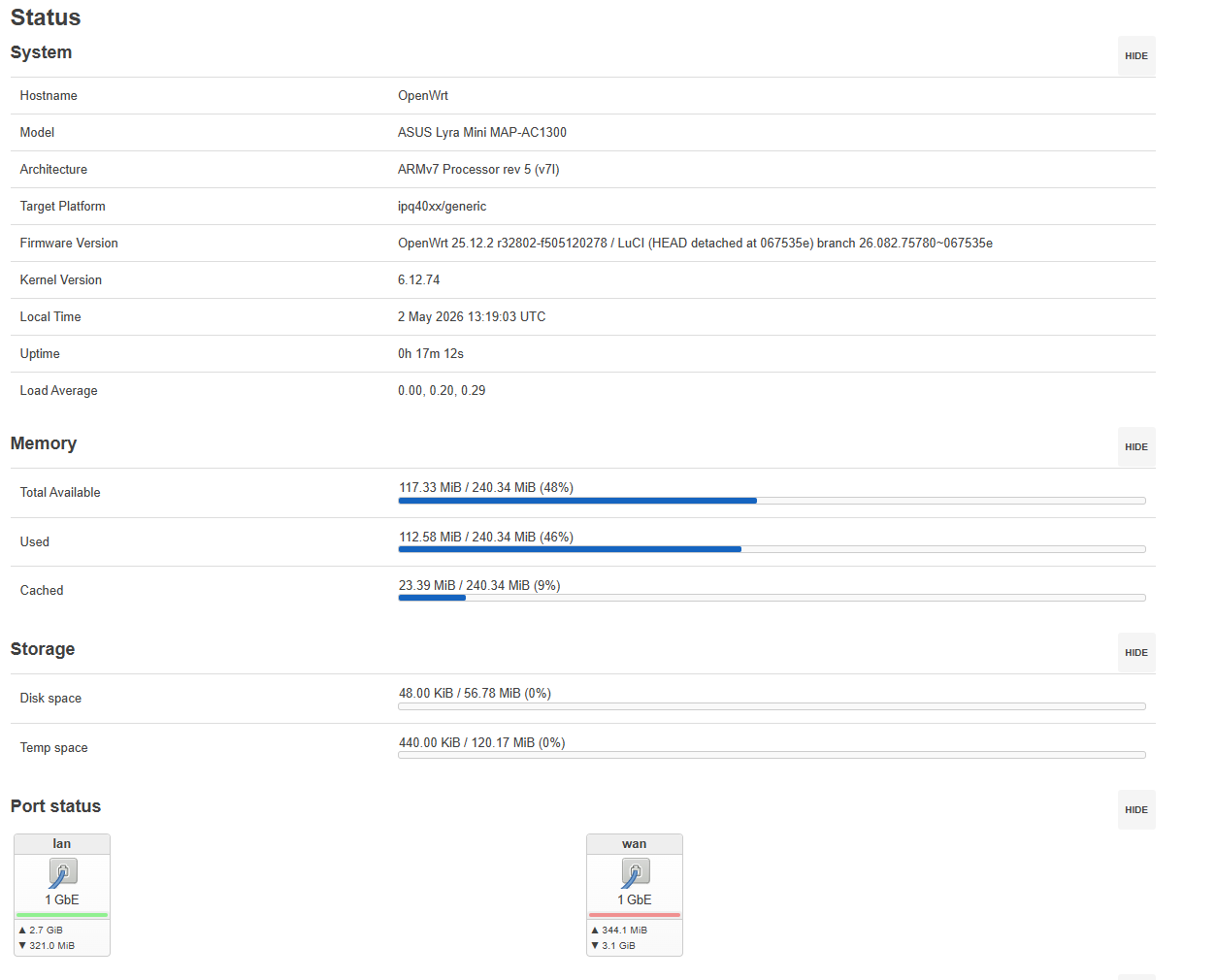Image resolution: width=1216 pixels, height=980 pixels.
Task: Hide the Port status section
Action: point(1136,810)
